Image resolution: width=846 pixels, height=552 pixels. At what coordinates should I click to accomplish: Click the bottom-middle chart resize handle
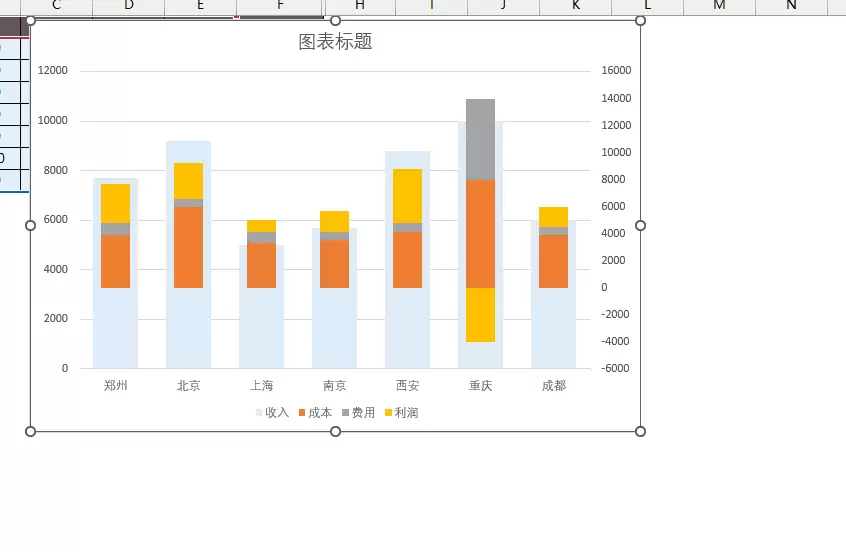[x=335, y=431]
